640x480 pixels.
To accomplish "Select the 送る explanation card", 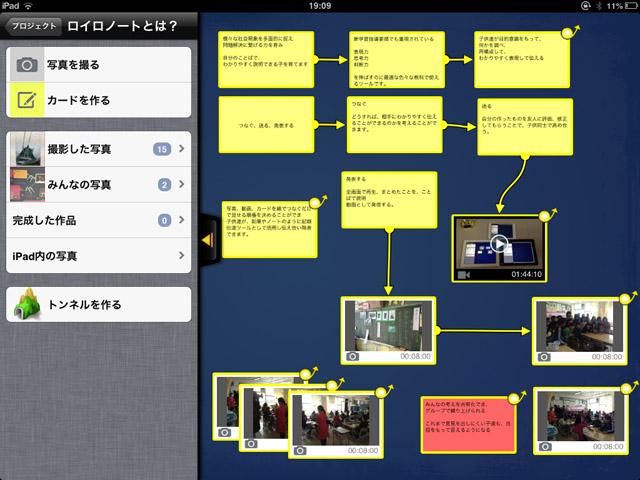I will tap(525, 127).
